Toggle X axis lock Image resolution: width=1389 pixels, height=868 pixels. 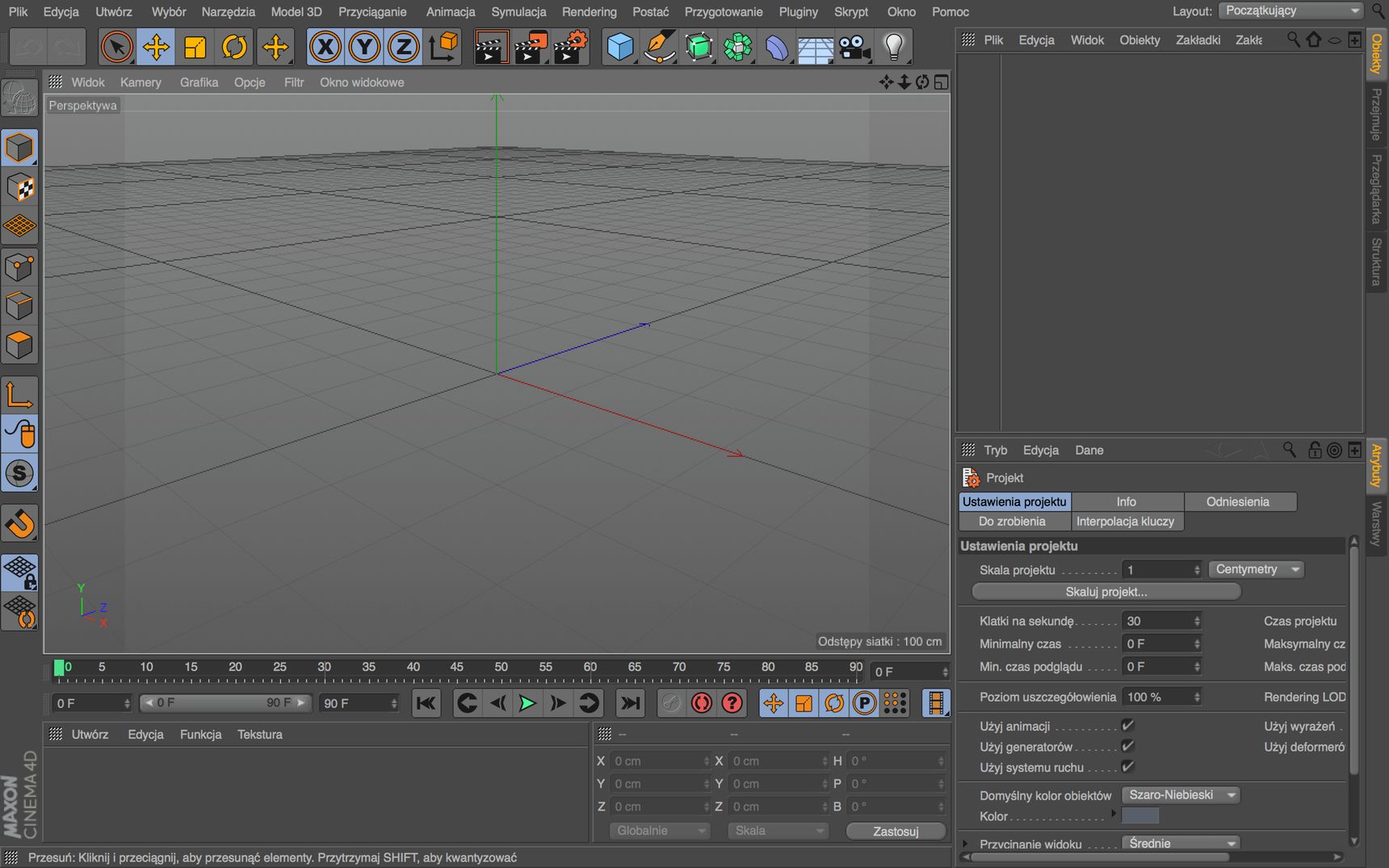click(325, 47)
